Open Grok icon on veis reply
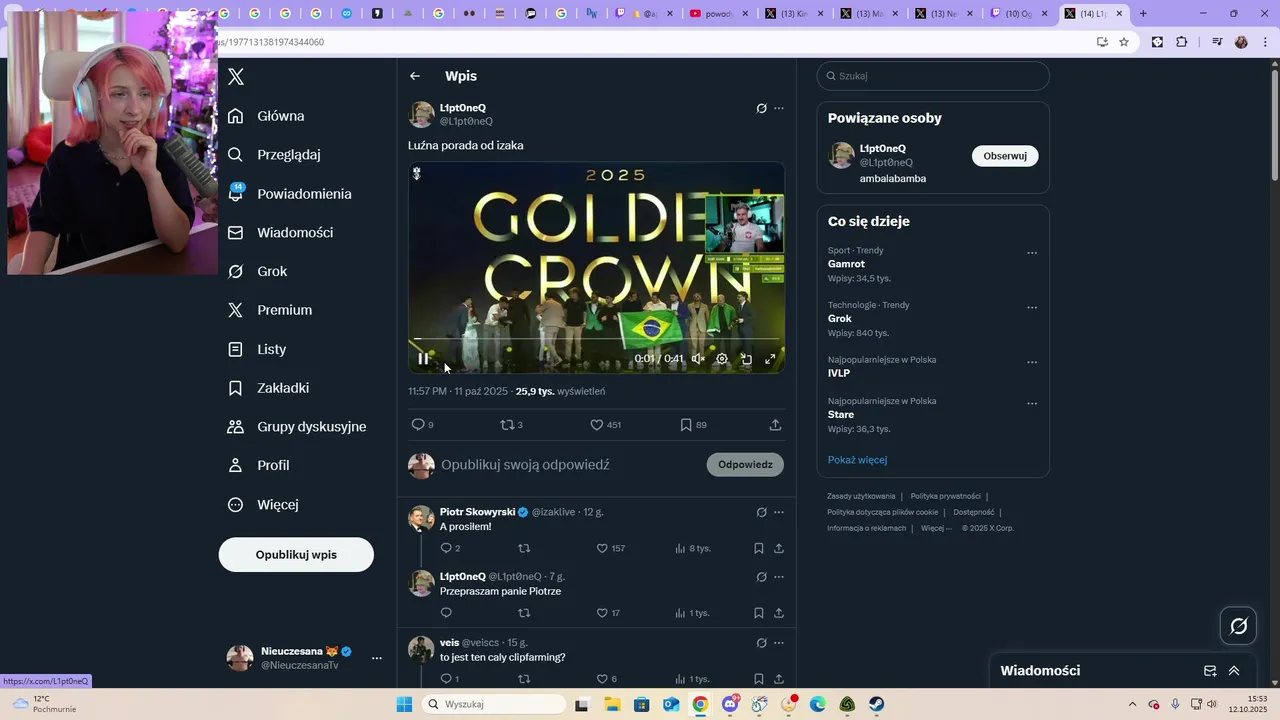 (761, 643)
